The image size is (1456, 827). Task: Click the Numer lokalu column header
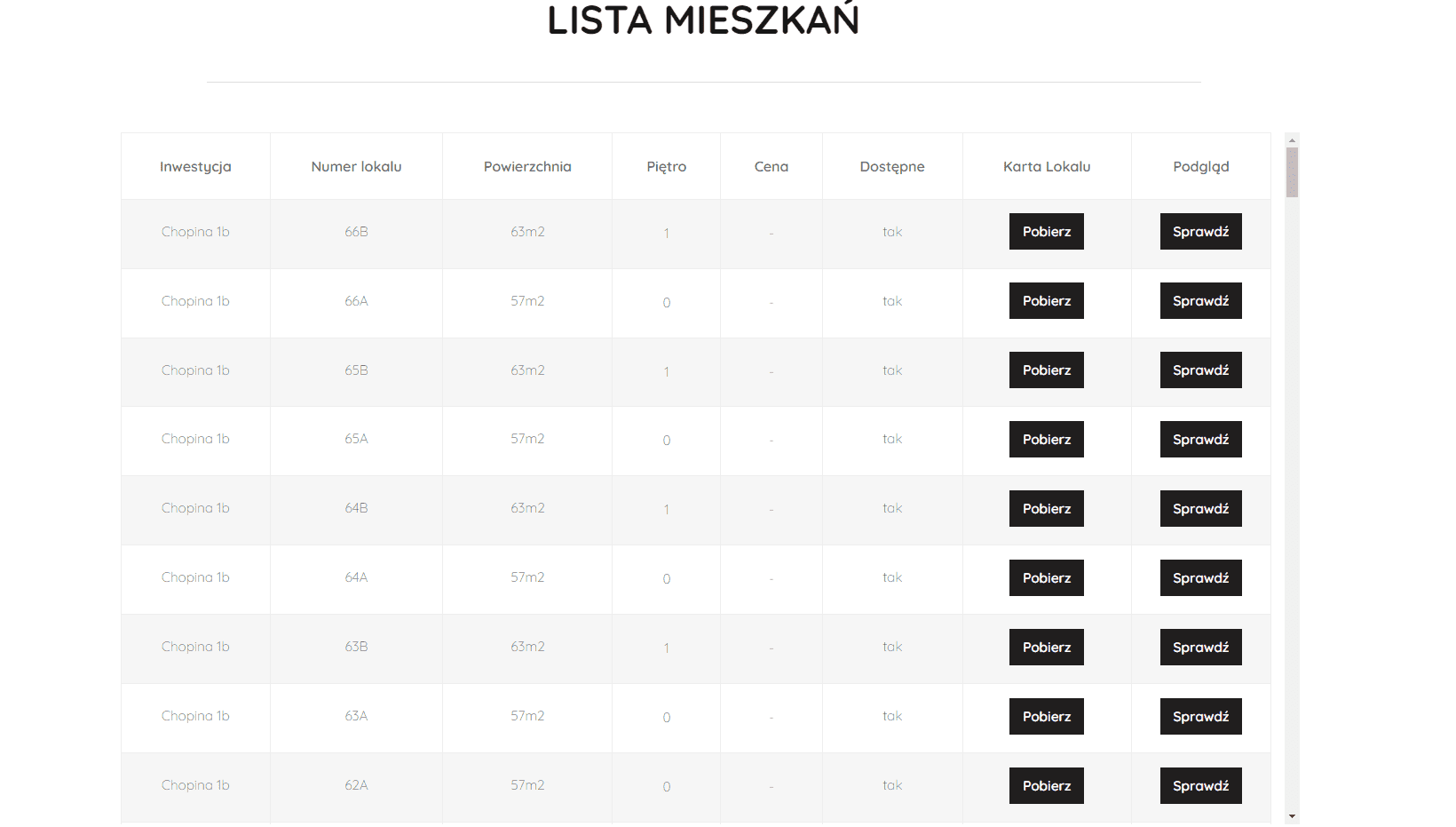(356, 167)
